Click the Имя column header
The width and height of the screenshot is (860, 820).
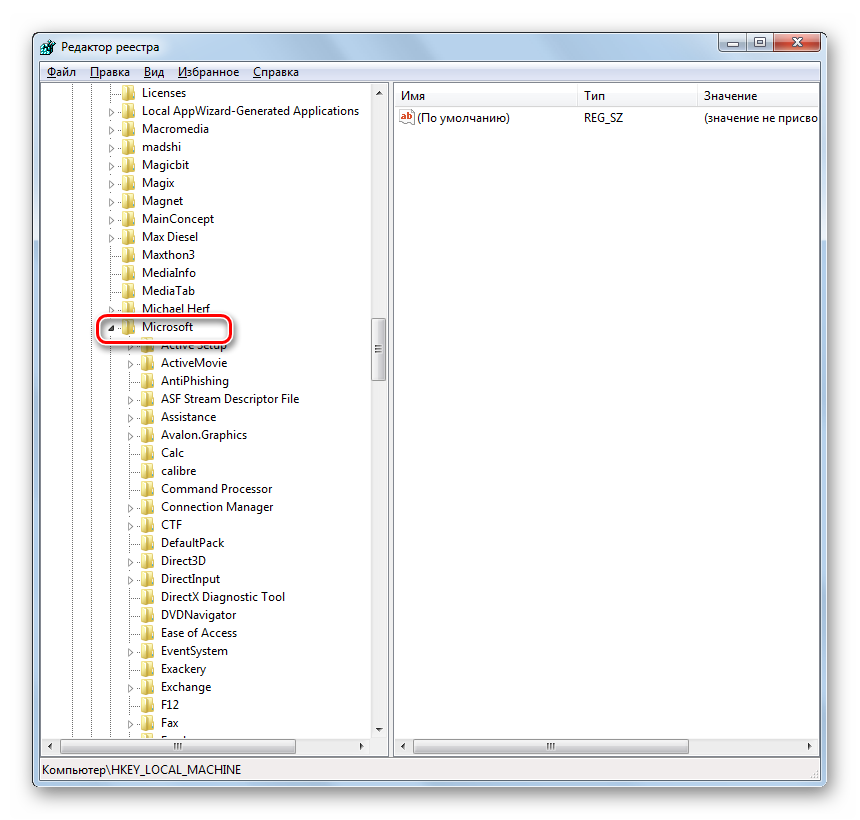(x=486, y=95)
